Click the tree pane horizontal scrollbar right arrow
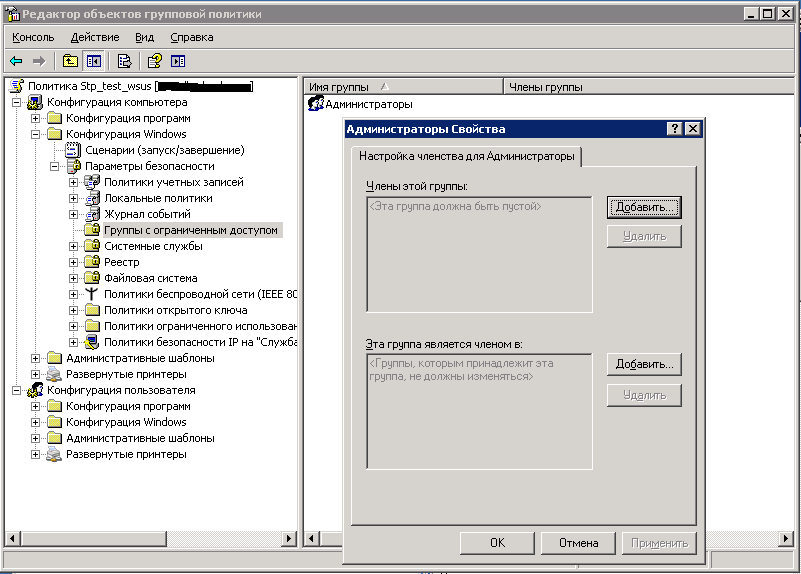Screen dimensions: 801x574 289,538
